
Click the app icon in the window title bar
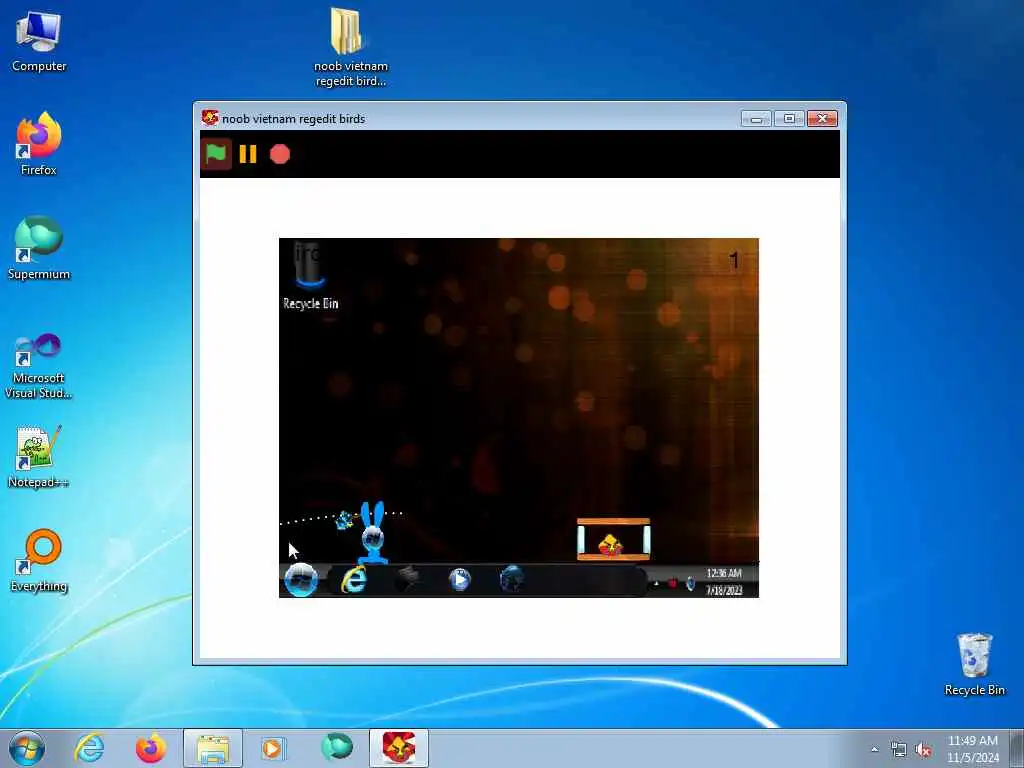pos(210,118)
